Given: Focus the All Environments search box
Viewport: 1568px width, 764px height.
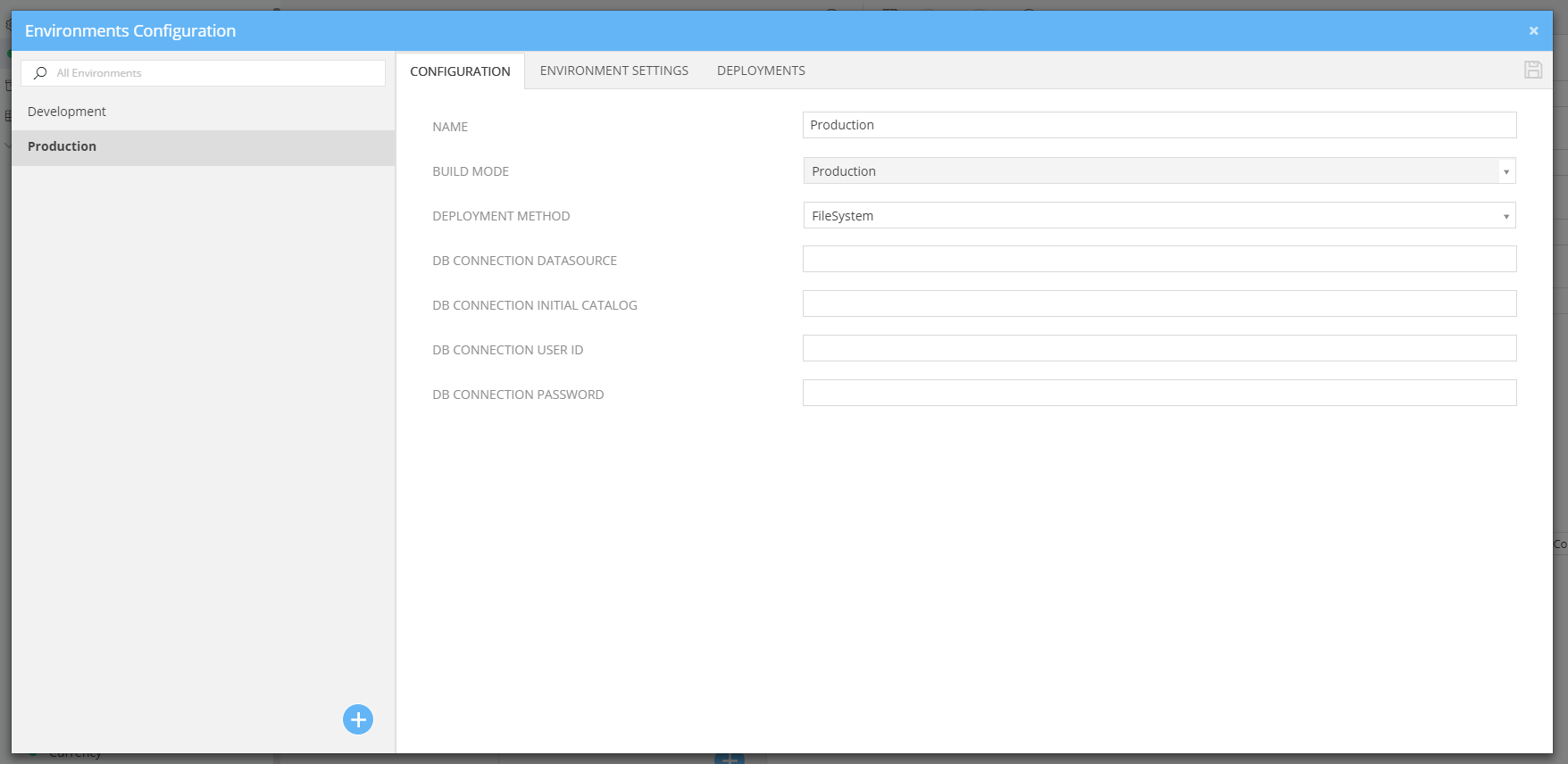Looking at the screenshot, I should (x=214, y=73).
